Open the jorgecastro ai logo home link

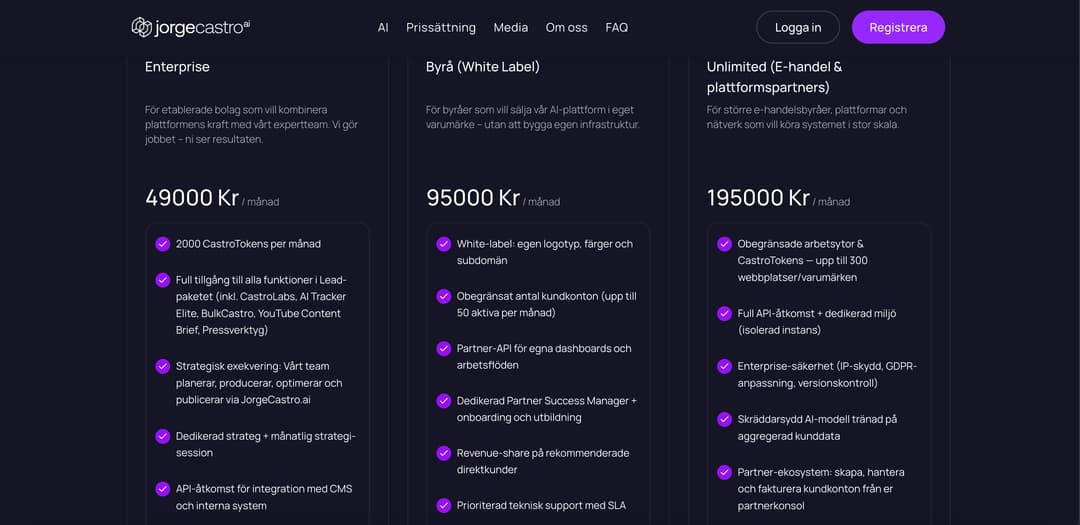pyautogui.click(x=190, y=28)
